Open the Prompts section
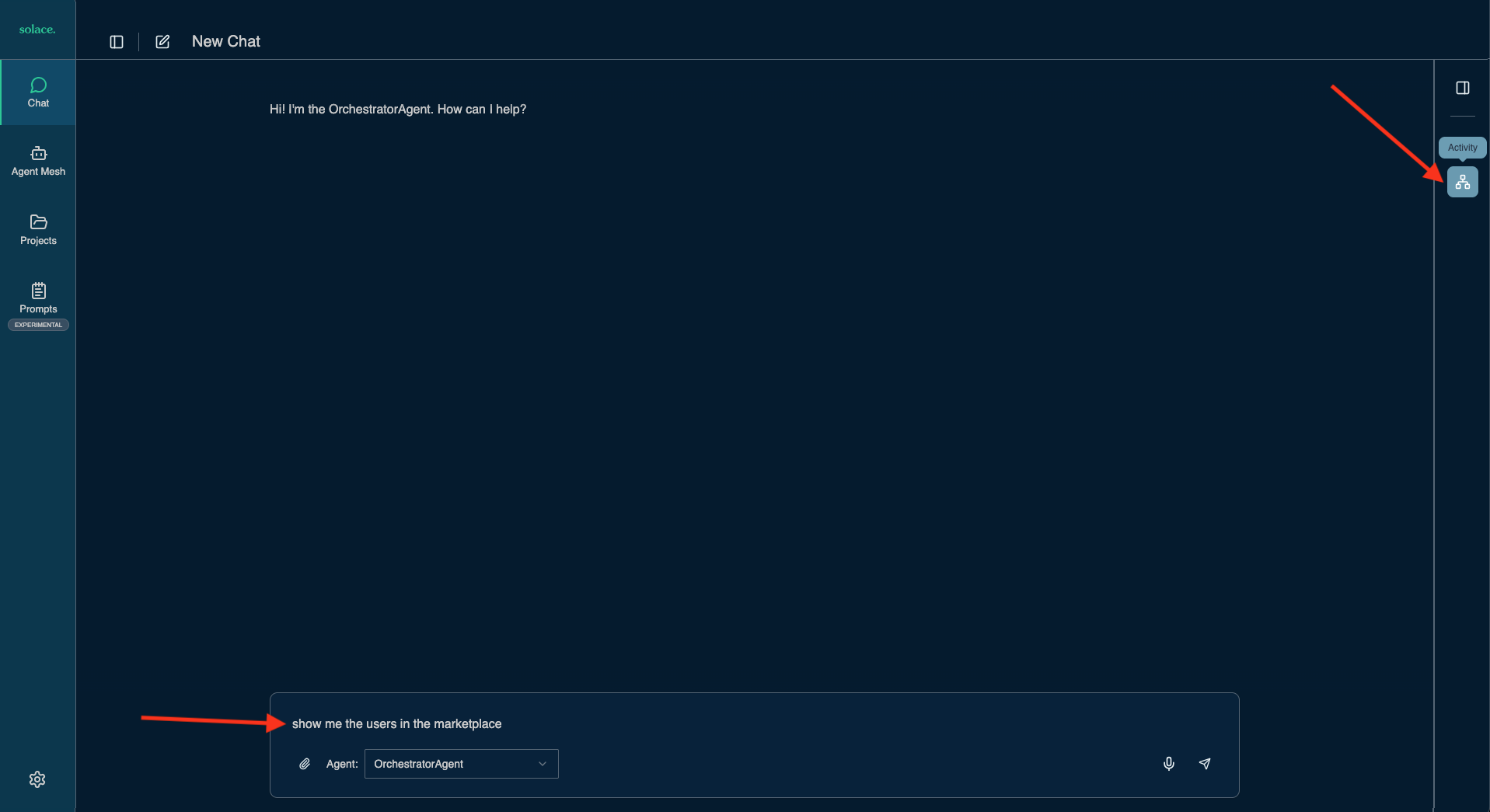This screenshot has width=1490, height=812. tap(37, 299)
